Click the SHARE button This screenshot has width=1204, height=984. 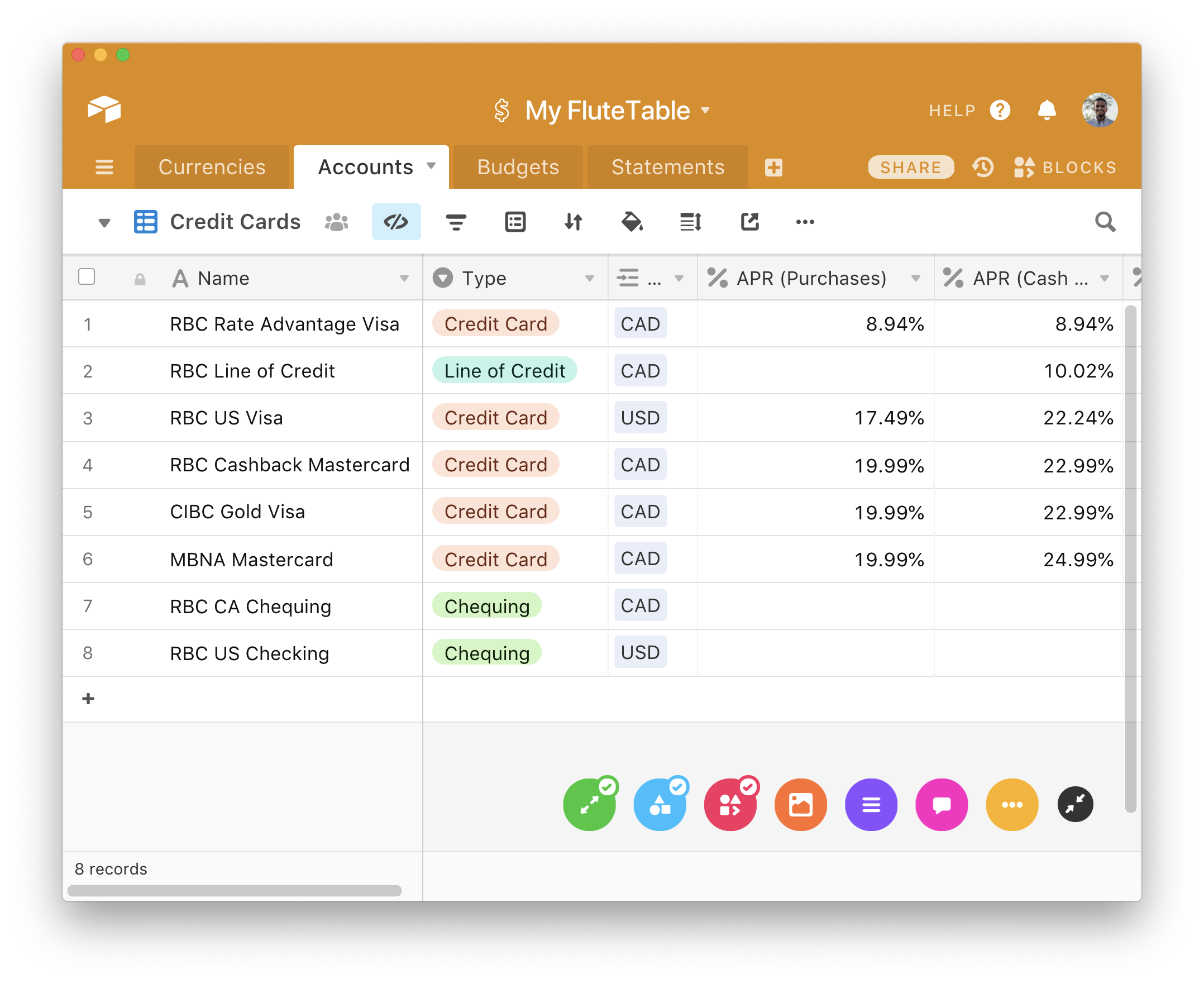(910, 167)
